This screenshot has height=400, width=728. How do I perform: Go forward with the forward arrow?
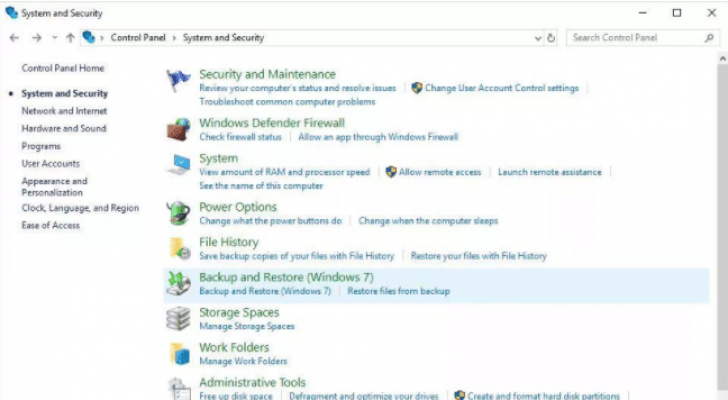tap(37, 38)
